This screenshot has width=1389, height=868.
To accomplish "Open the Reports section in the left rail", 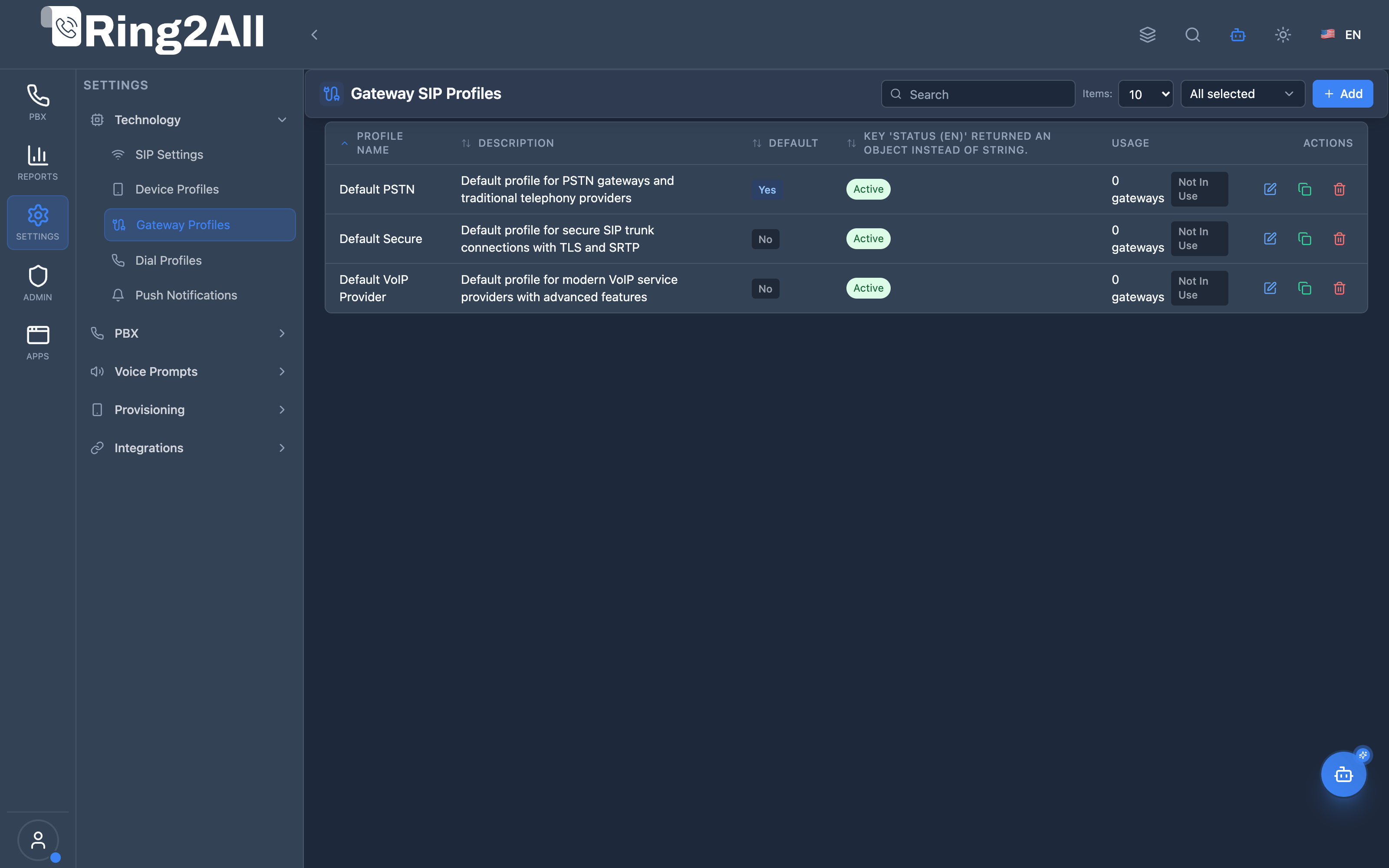I will 37,163.
